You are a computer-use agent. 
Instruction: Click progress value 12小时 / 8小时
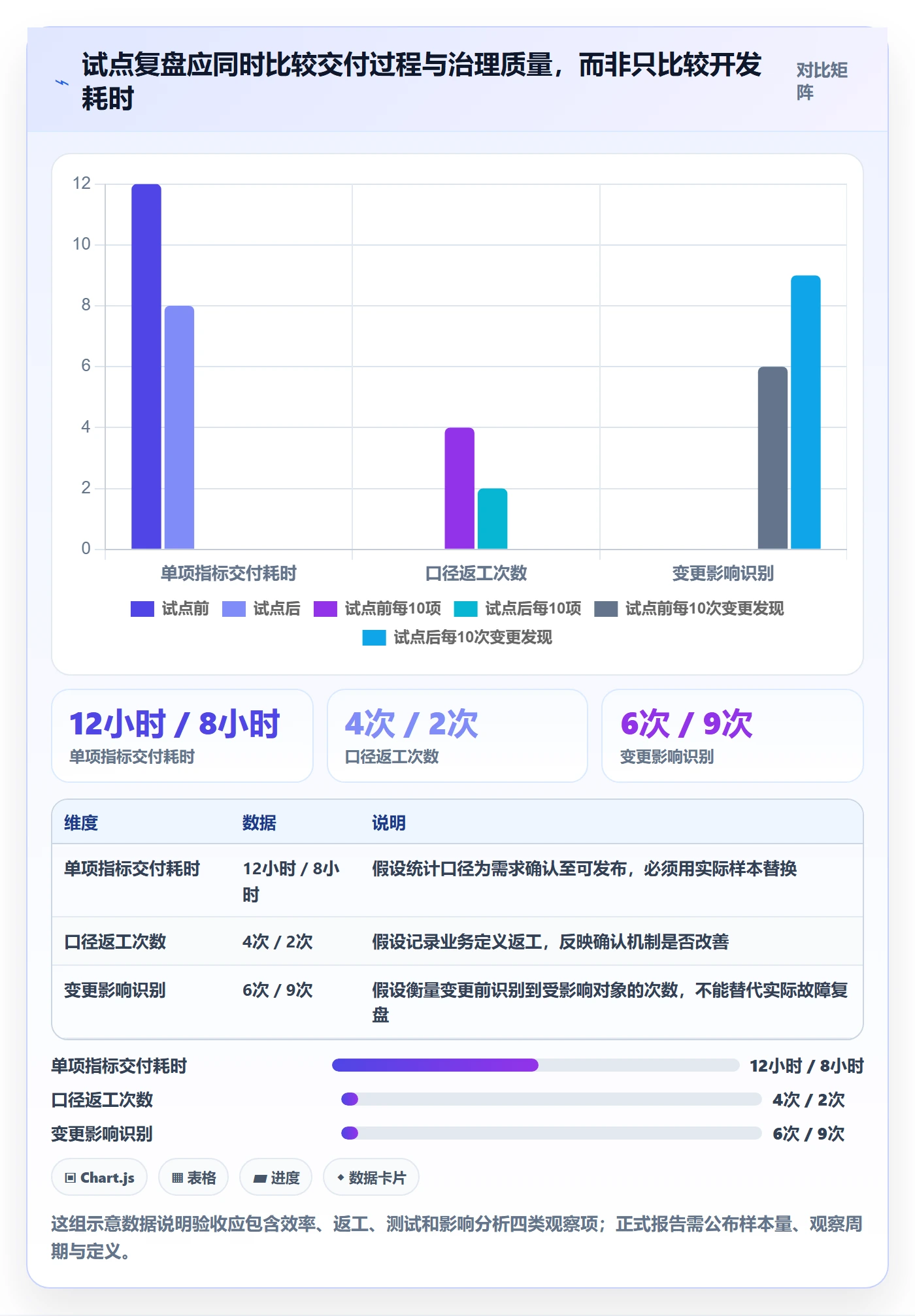click(807, 1066)
